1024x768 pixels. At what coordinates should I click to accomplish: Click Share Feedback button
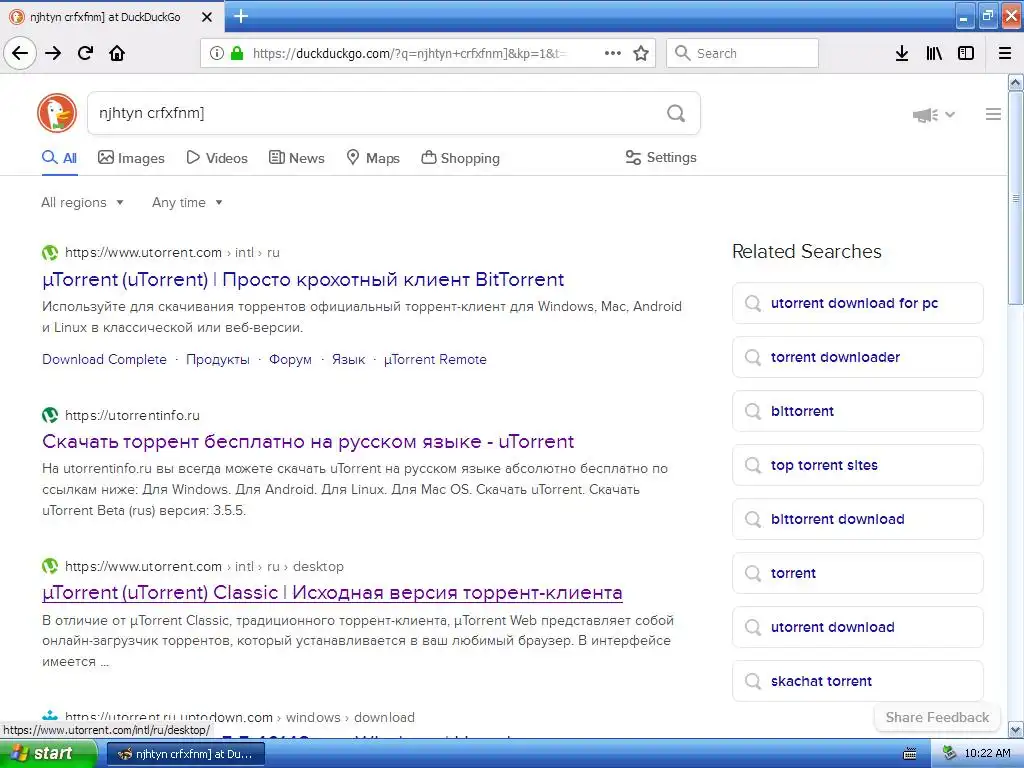tap(937, 717)
